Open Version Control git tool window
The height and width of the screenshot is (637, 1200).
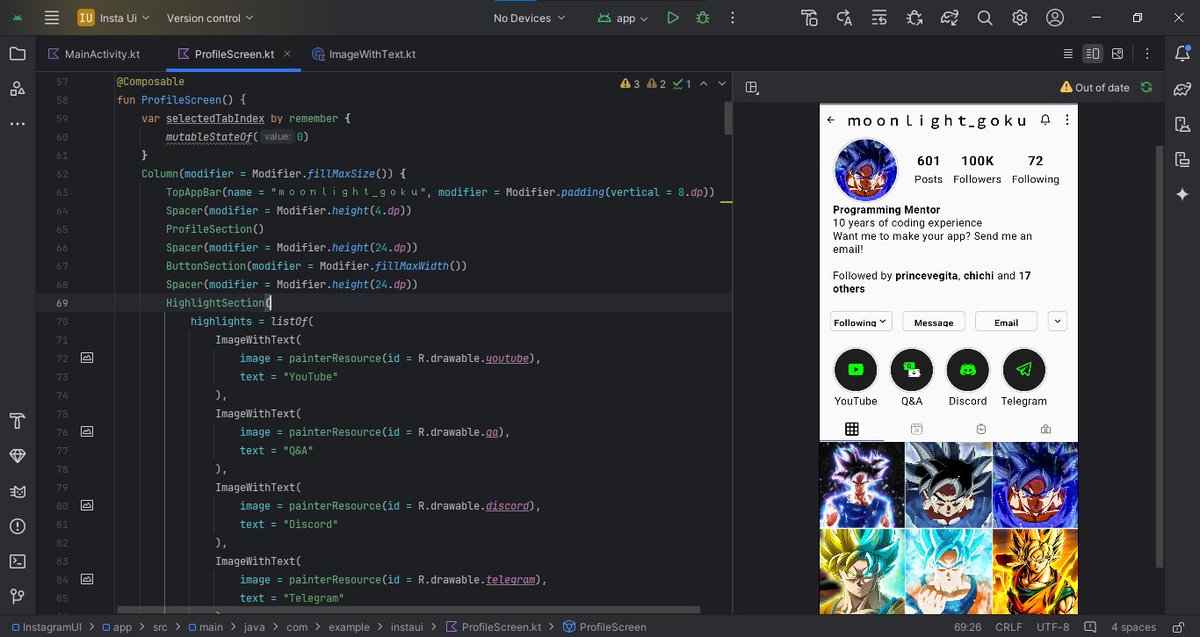(17, 596)
